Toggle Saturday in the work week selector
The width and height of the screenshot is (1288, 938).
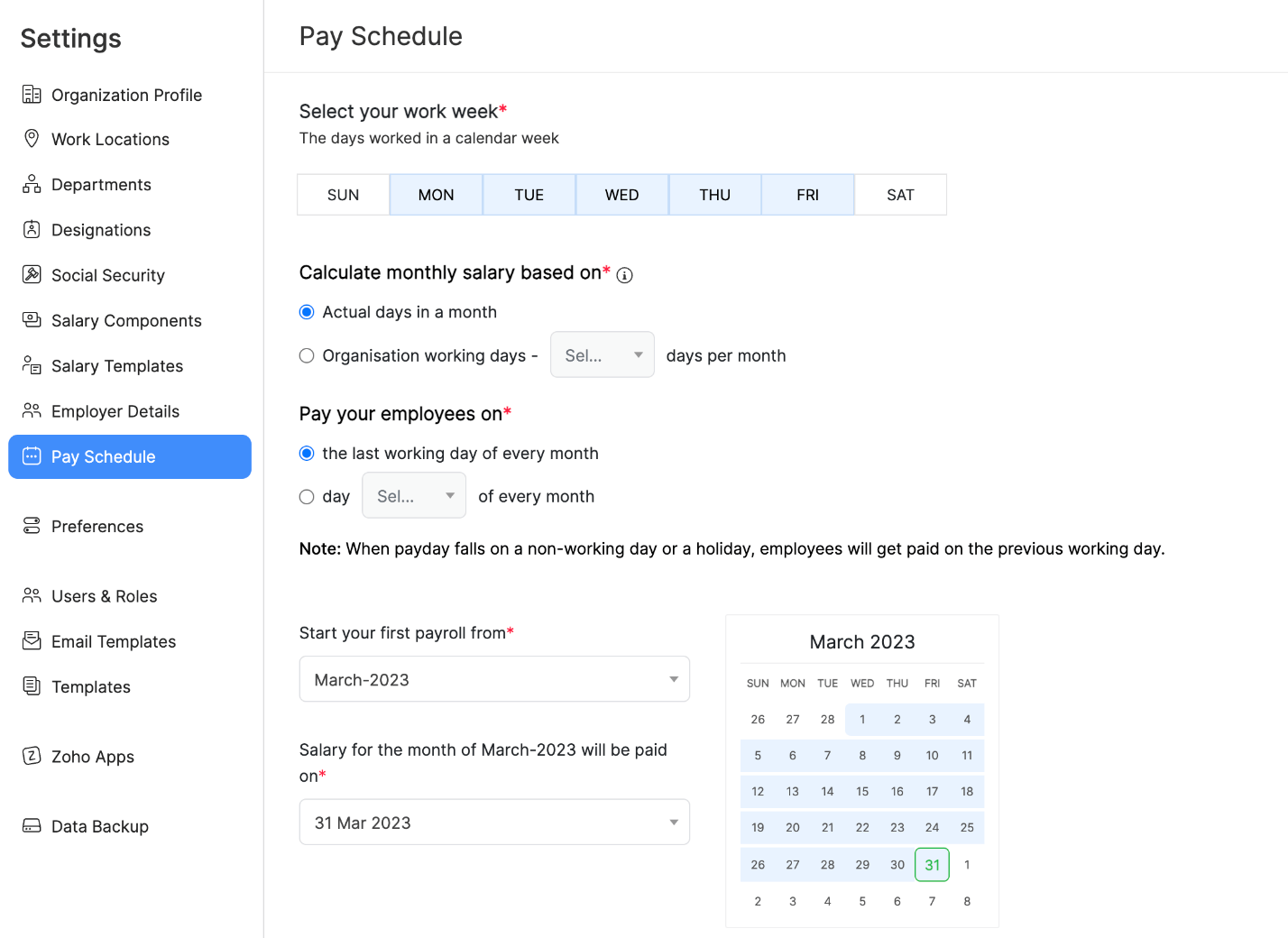coord(899,194)
